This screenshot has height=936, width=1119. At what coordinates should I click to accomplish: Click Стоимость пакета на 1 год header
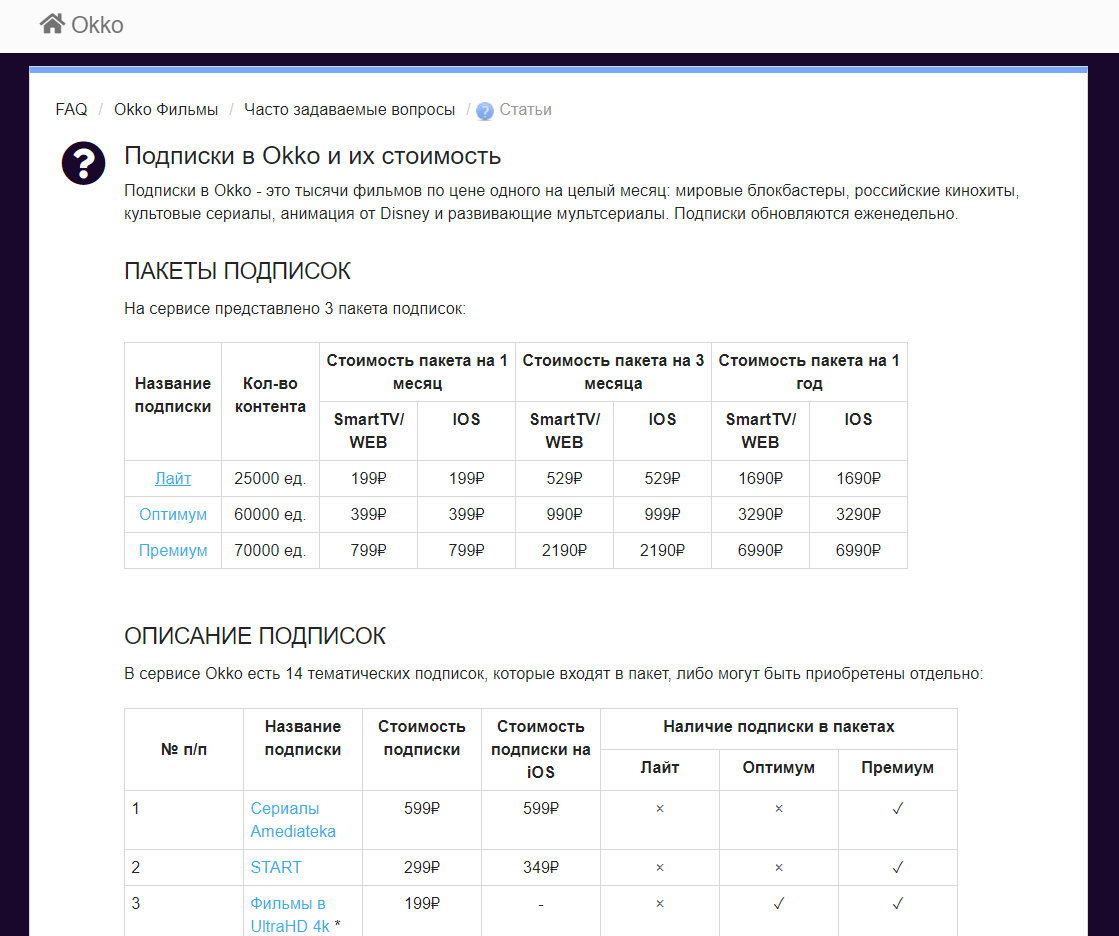[x=809, y=372]
